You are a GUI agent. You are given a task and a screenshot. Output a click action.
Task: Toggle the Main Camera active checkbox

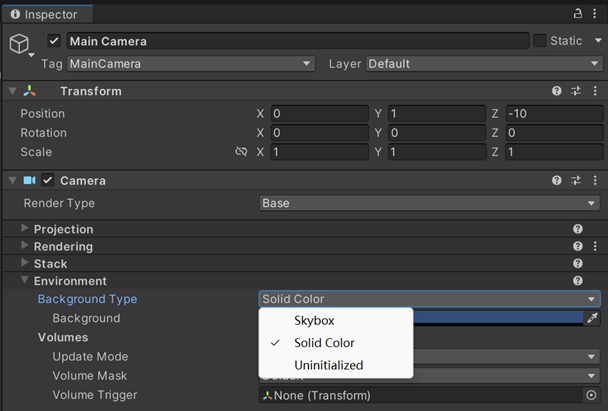[x=55, y=41]
